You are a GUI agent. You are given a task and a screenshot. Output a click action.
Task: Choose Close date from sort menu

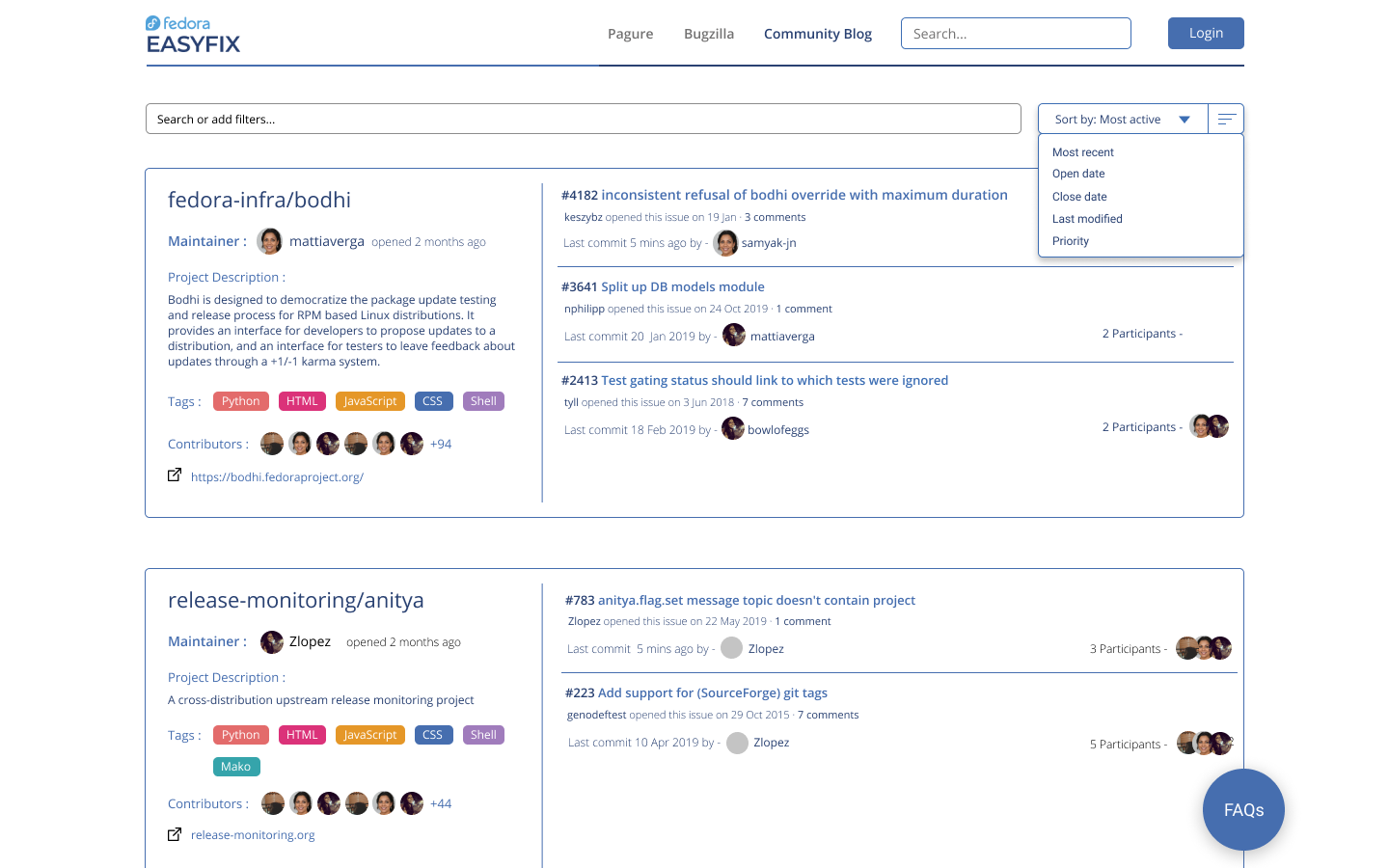click(1079, 197)
